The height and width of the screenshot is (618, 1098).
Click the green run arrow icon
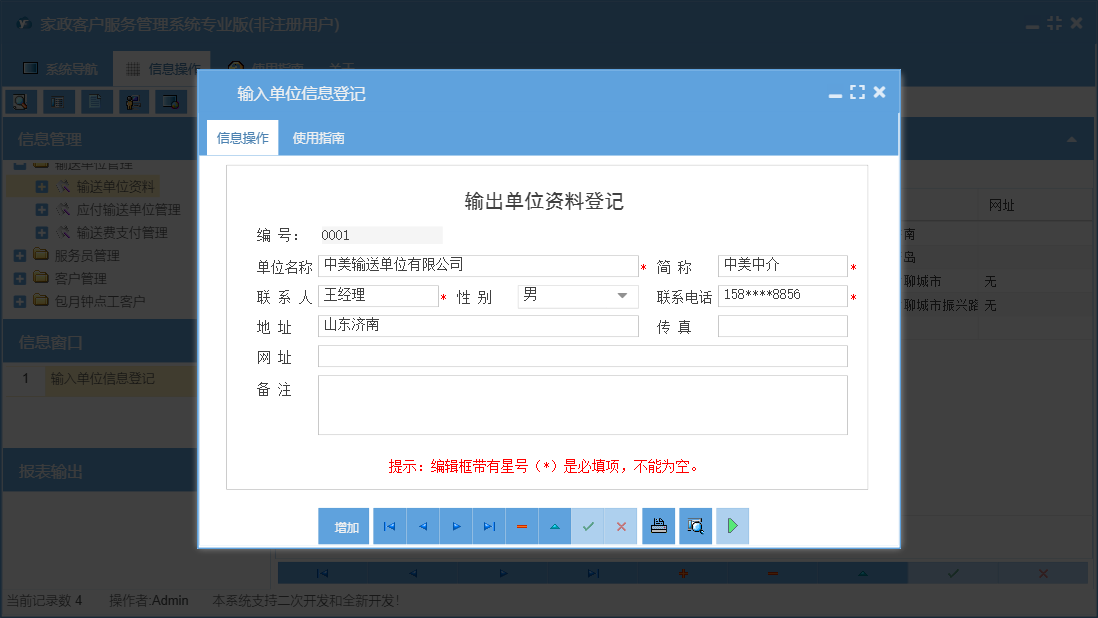[732, 525]
